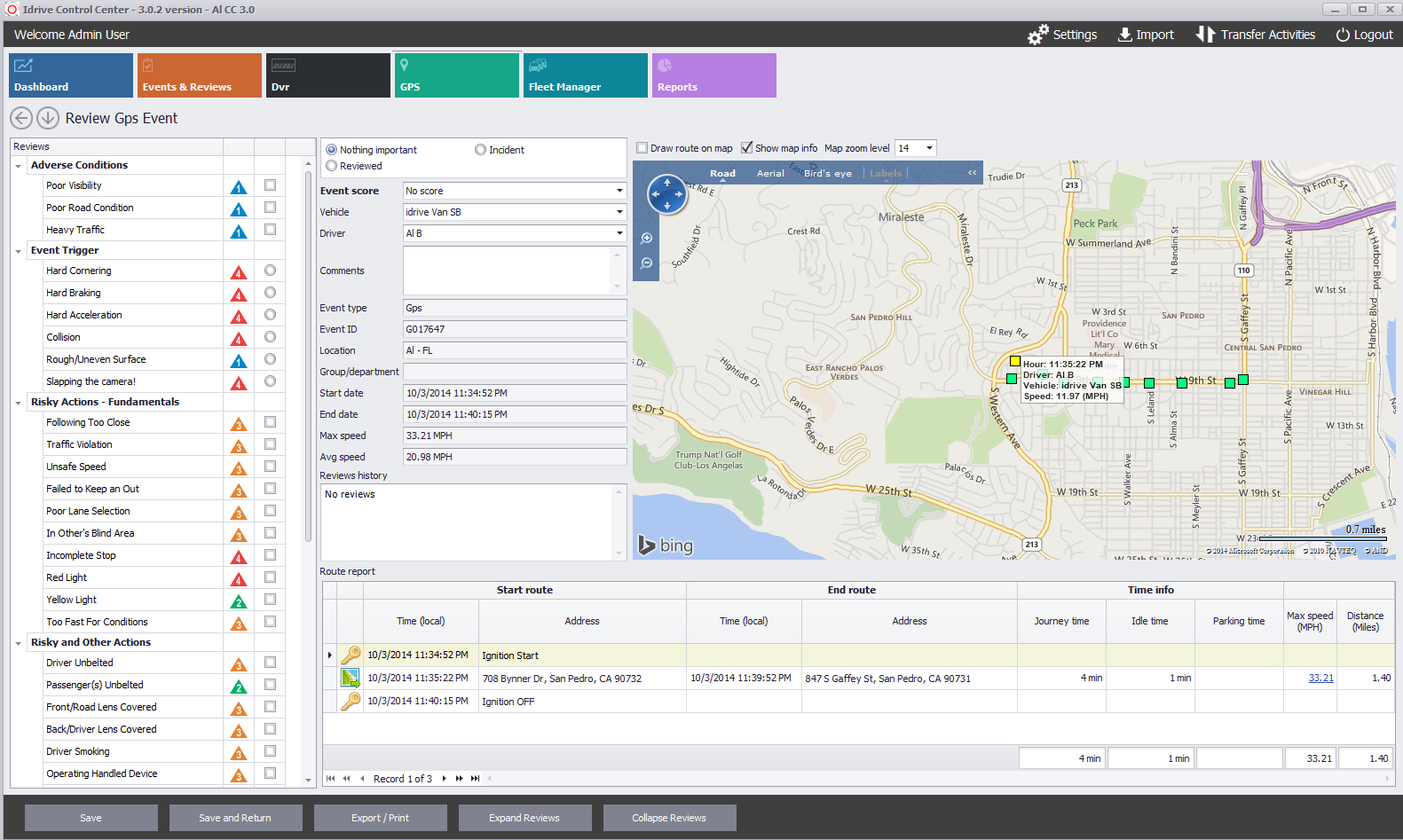The height and width of the screenshot is (840, 1403).
Task: Click the Settings gear icon
Action: coord(1037,35)
